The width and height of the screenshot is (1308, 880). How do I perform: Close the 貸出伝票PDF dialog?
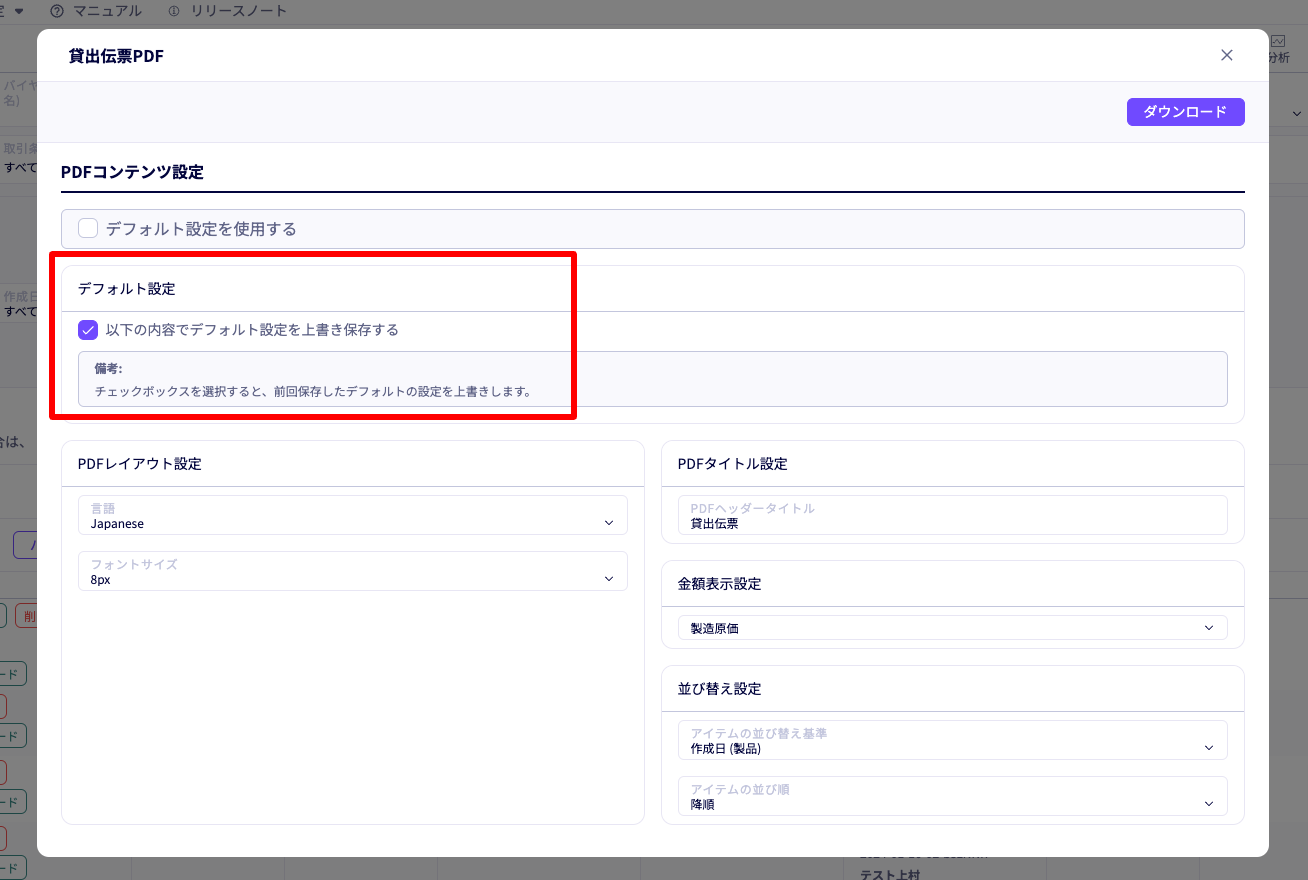1226,55
